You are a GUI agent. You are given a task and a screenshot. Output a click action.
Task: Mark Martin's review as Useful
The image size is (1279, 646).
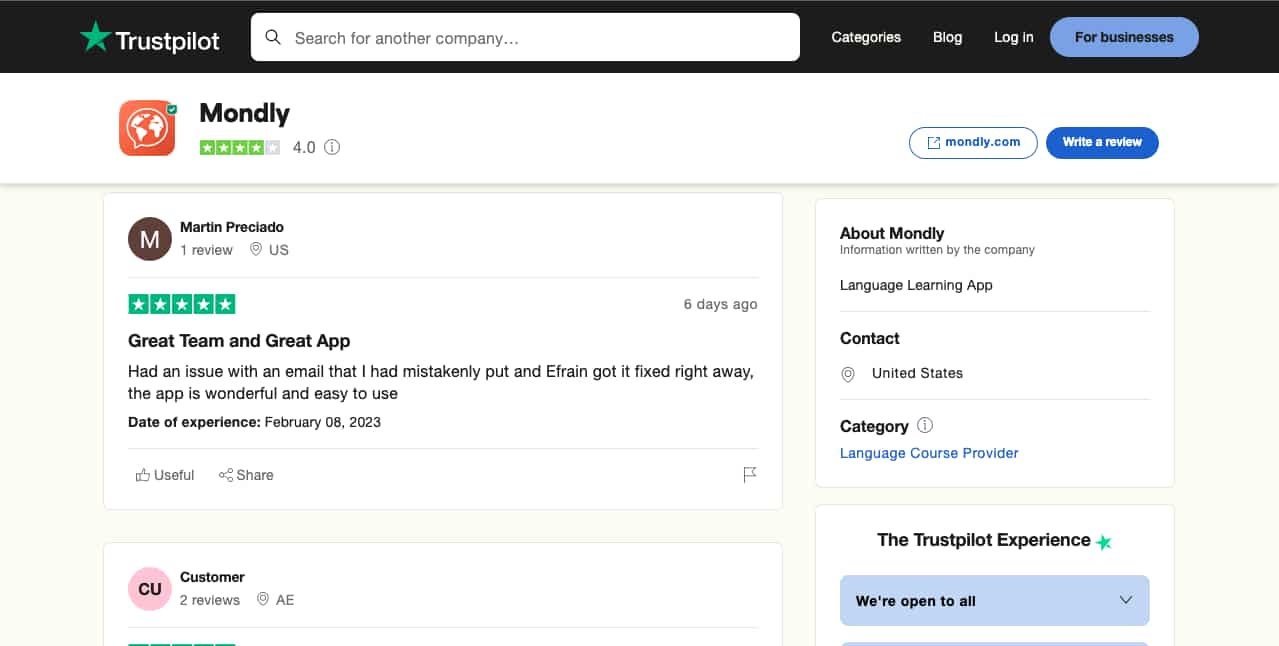click(165, 475)
